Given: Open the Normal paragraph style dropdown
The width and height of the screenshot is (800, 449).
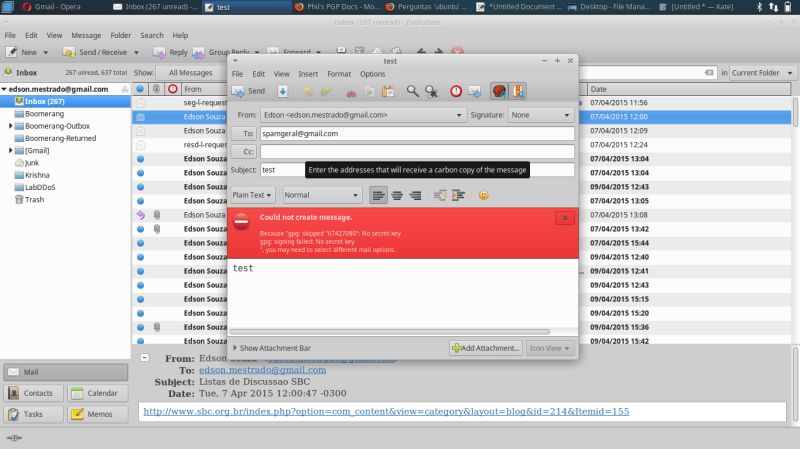Looking at the screenshot, I should 321,195.
